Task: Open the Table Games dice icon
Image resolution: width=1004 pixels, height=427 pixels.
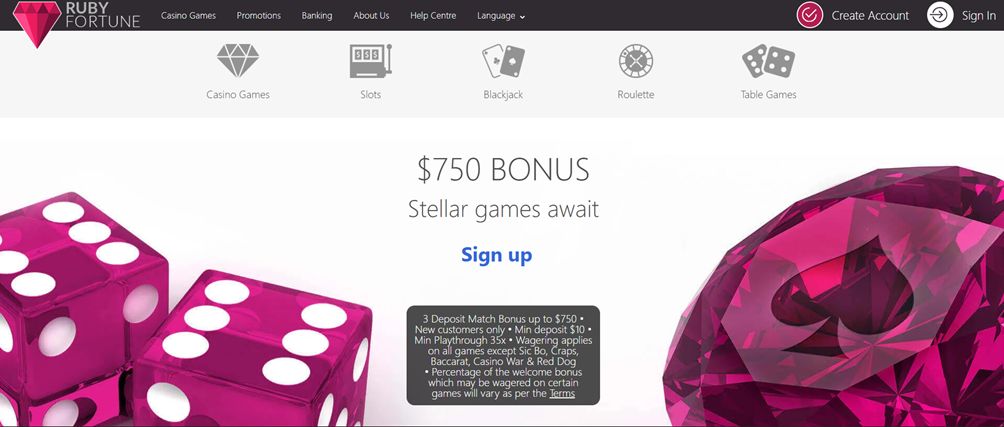Action: pyautogui.click(x=768, y=61)
